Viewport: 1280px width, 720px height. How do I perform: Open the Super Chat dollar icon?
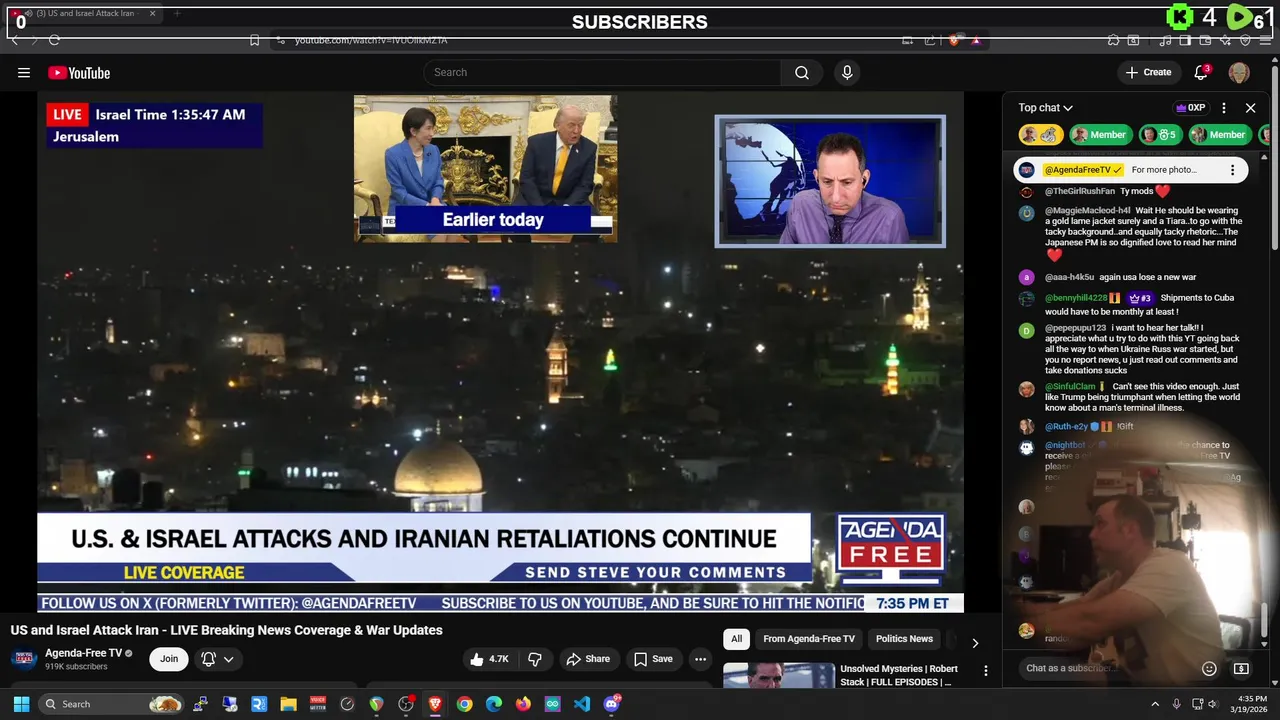pos(1241,668)
